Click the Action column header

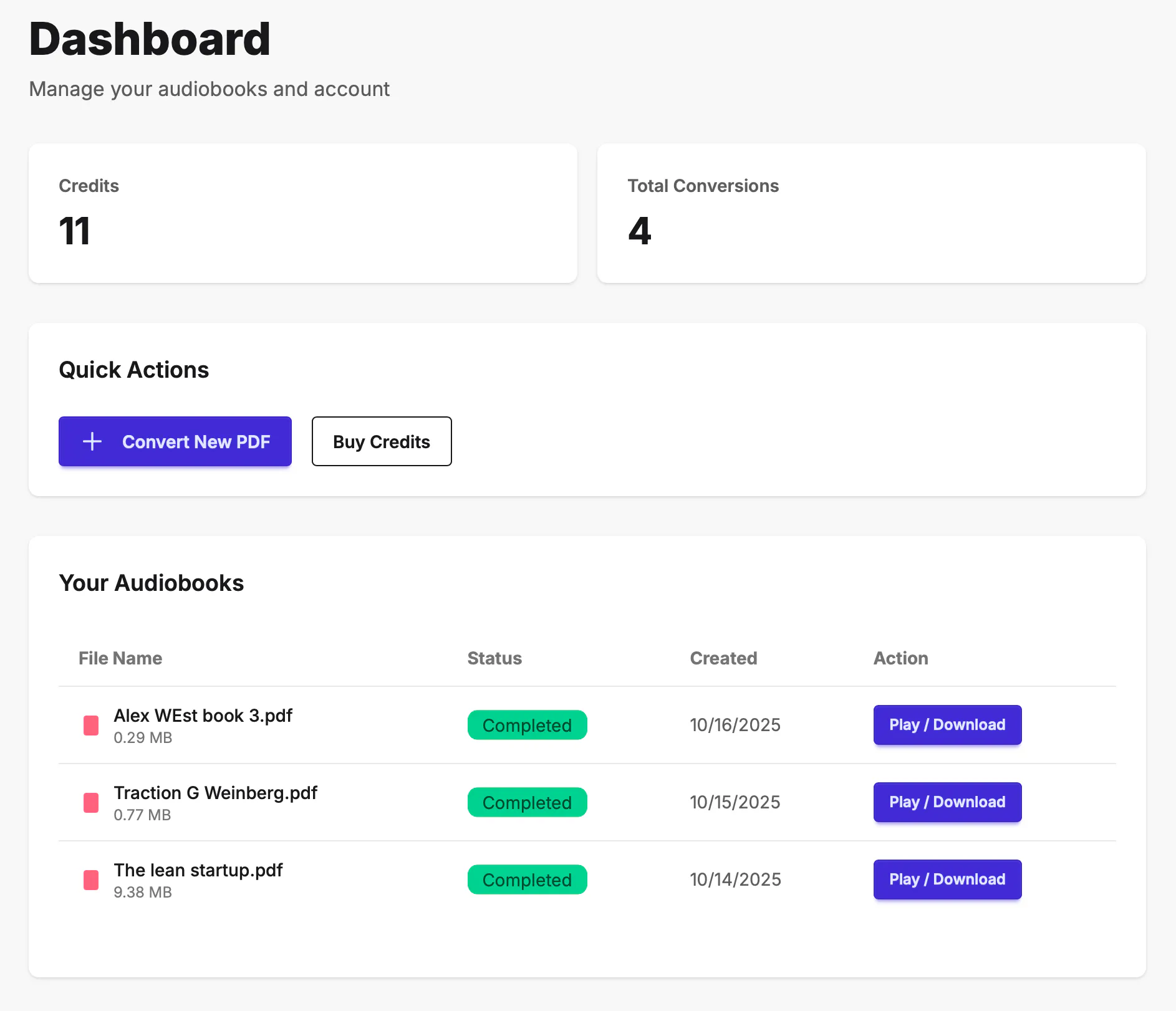[x=901, y=658]
